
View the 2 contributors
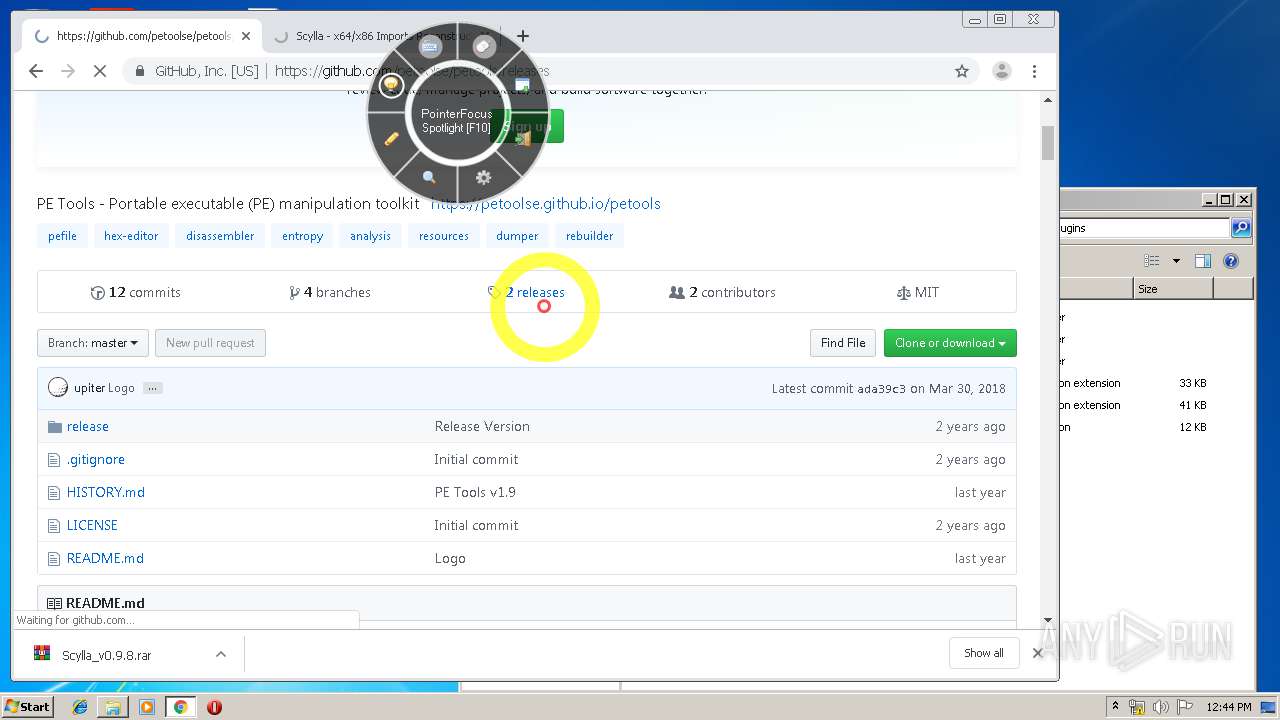point(722,292)
